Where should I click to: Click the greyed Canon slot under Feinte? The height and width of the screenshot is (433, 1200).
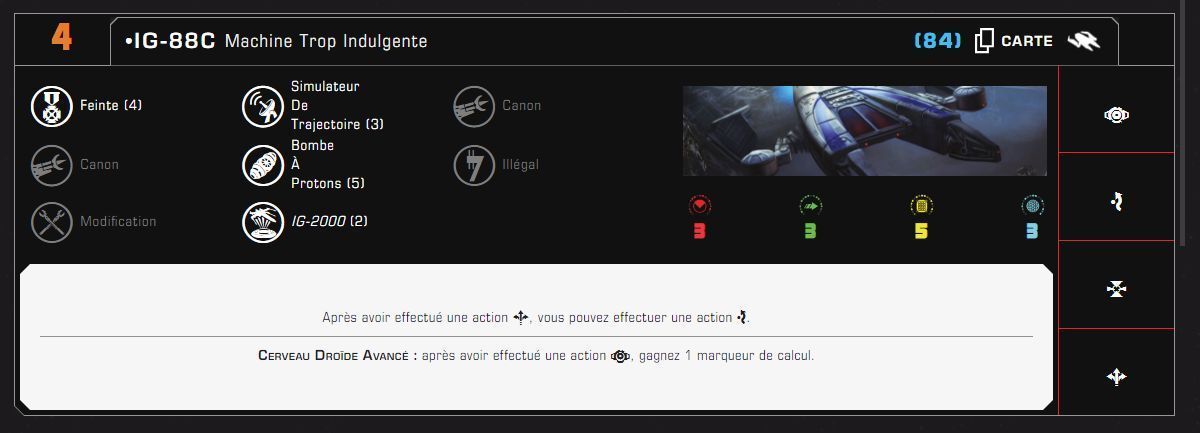50,165
